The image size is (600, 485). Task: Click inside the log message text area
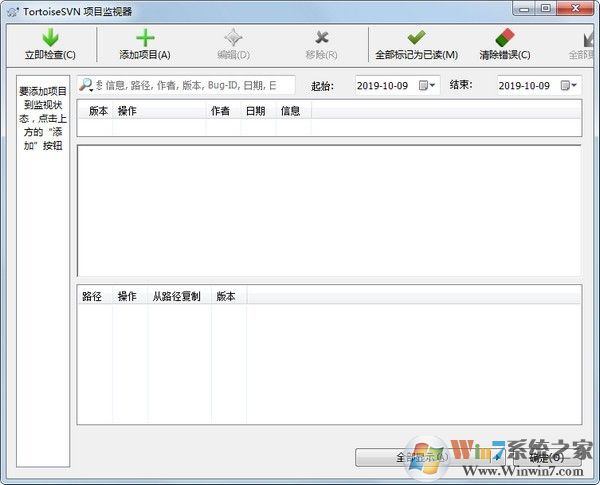click(329, 211)
